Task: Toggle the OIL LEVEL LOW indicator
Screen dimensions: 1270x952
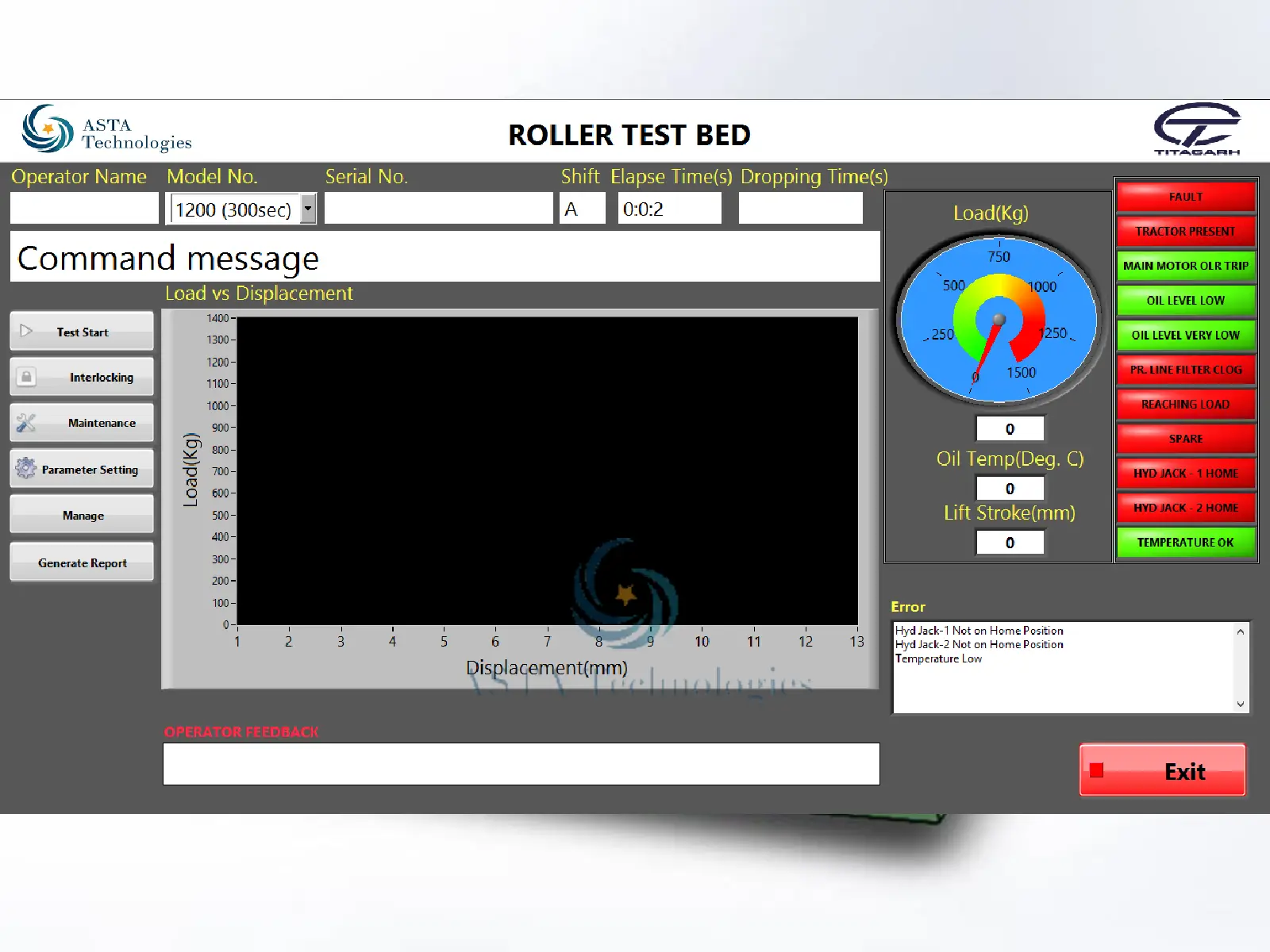Action: [1185, 301]
